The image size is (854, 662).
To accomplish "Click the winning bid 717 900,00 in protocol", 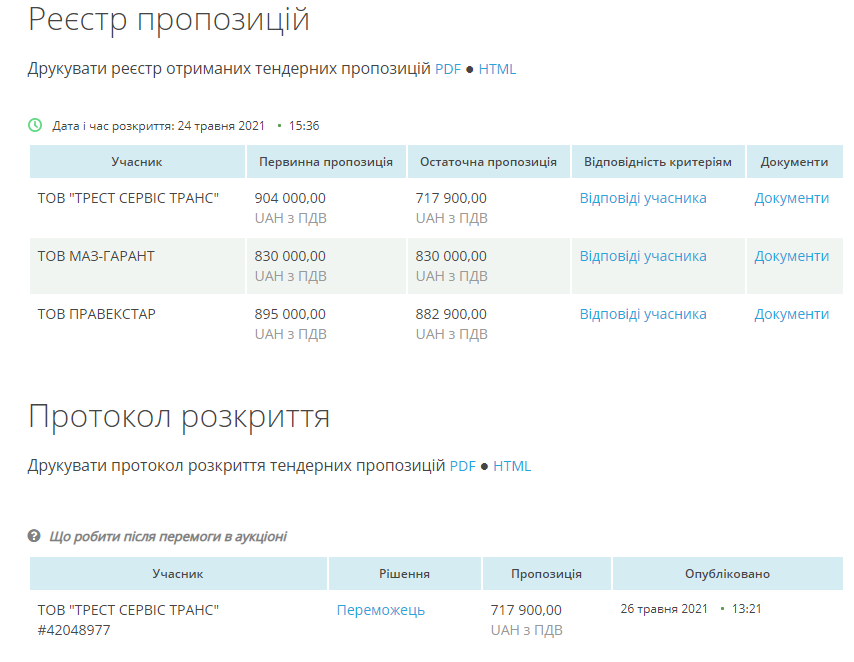I will [526, 610].
